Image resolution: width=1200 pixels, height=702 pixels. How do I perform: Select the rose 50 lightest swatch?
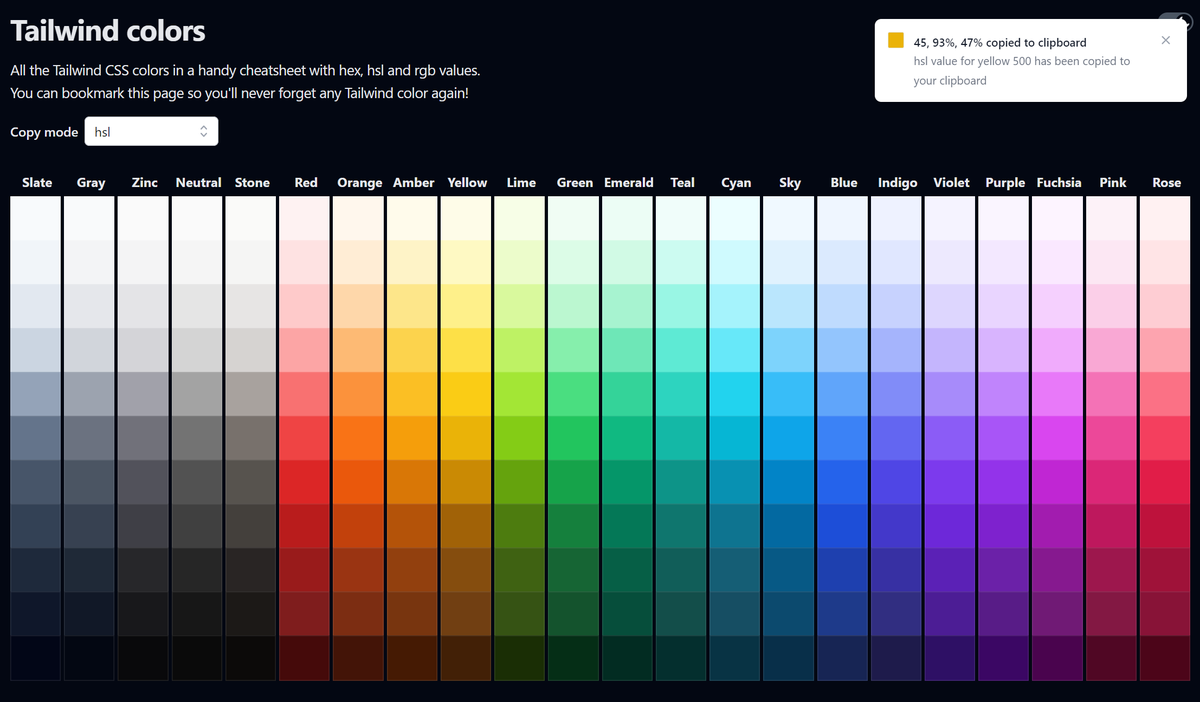pyautogui.click(x=1167, y=218)
